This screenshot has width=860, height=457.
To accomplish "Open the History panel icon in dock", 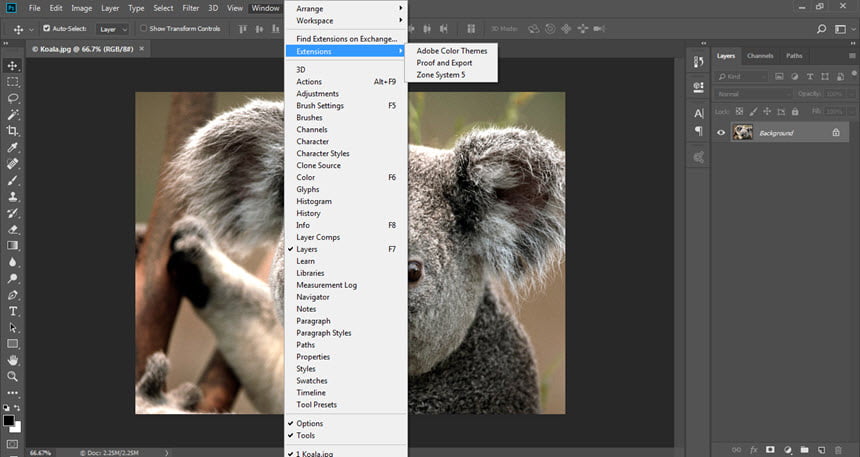I will (x=698, y=61).
